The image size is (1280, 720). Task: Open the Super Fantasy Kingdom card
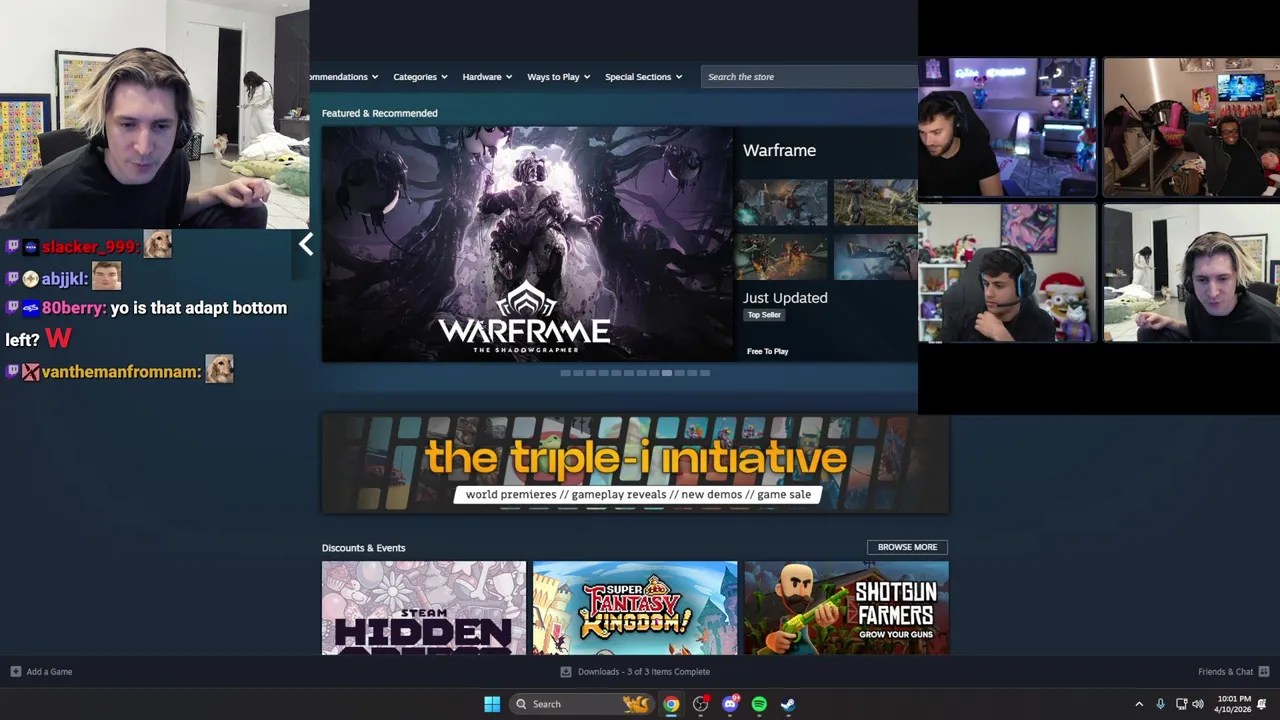point(635,608)
